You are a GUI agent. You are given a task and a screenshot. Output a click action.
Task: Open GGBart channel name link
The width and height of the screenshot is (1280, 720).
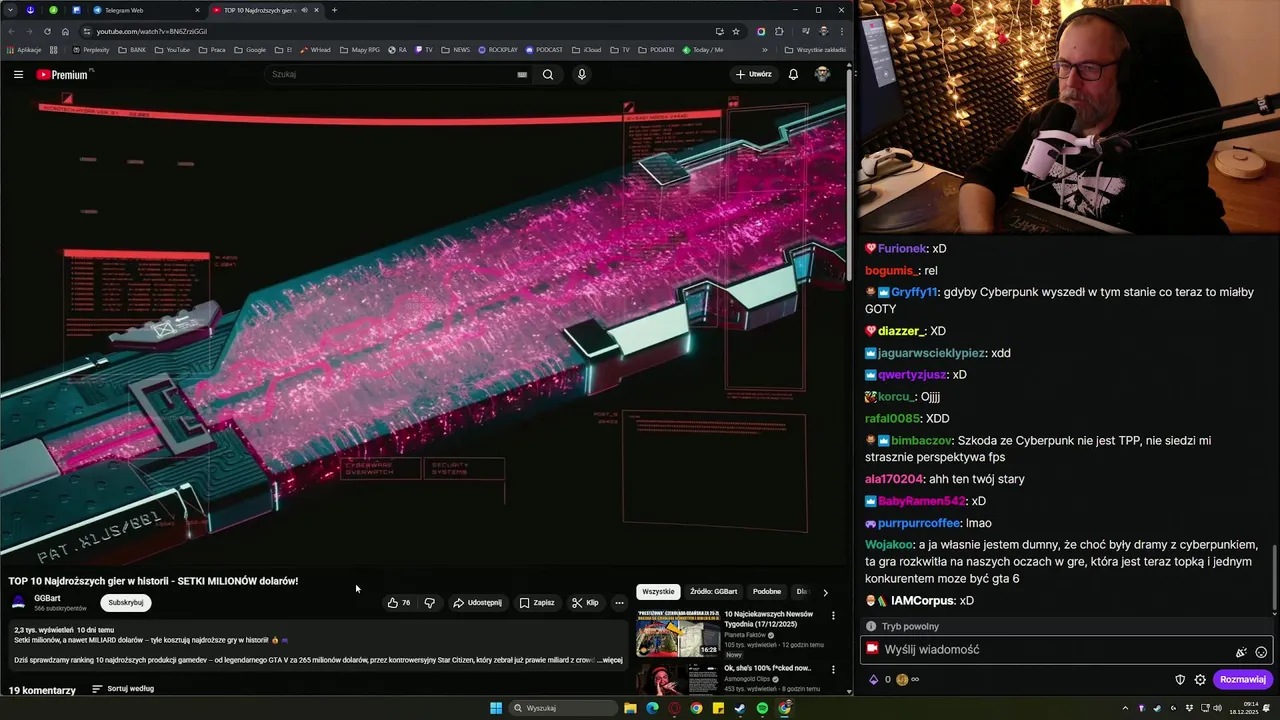coord(47,598)
